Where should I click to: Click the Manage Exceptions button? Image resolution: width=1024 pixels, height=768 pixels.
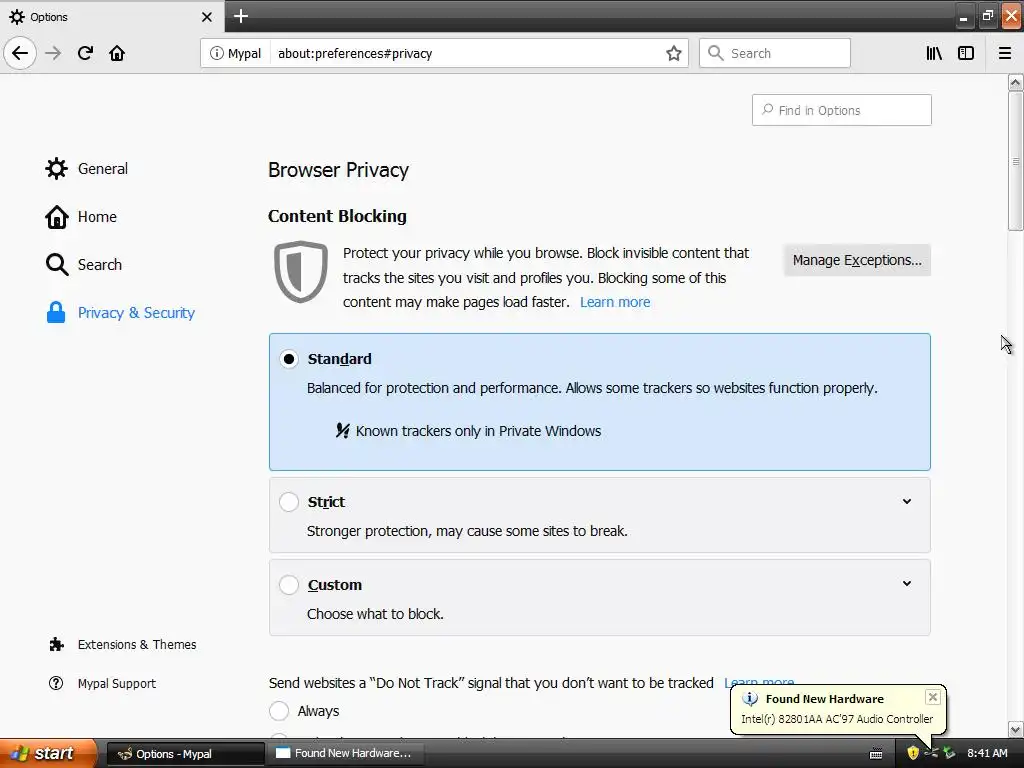click(x=857, y=260)
